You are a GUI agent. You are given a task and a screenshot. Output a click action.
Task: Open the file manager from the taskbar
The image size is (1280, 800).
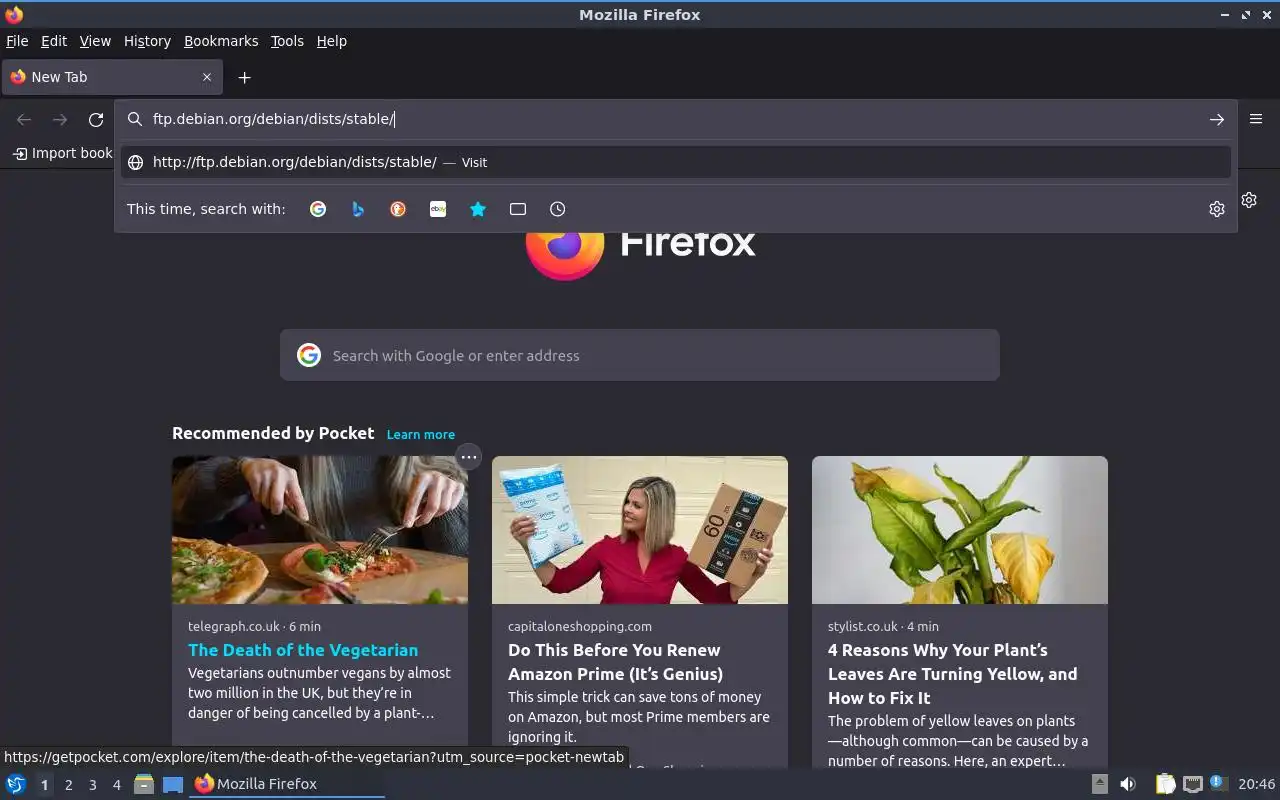coord(144,784)
